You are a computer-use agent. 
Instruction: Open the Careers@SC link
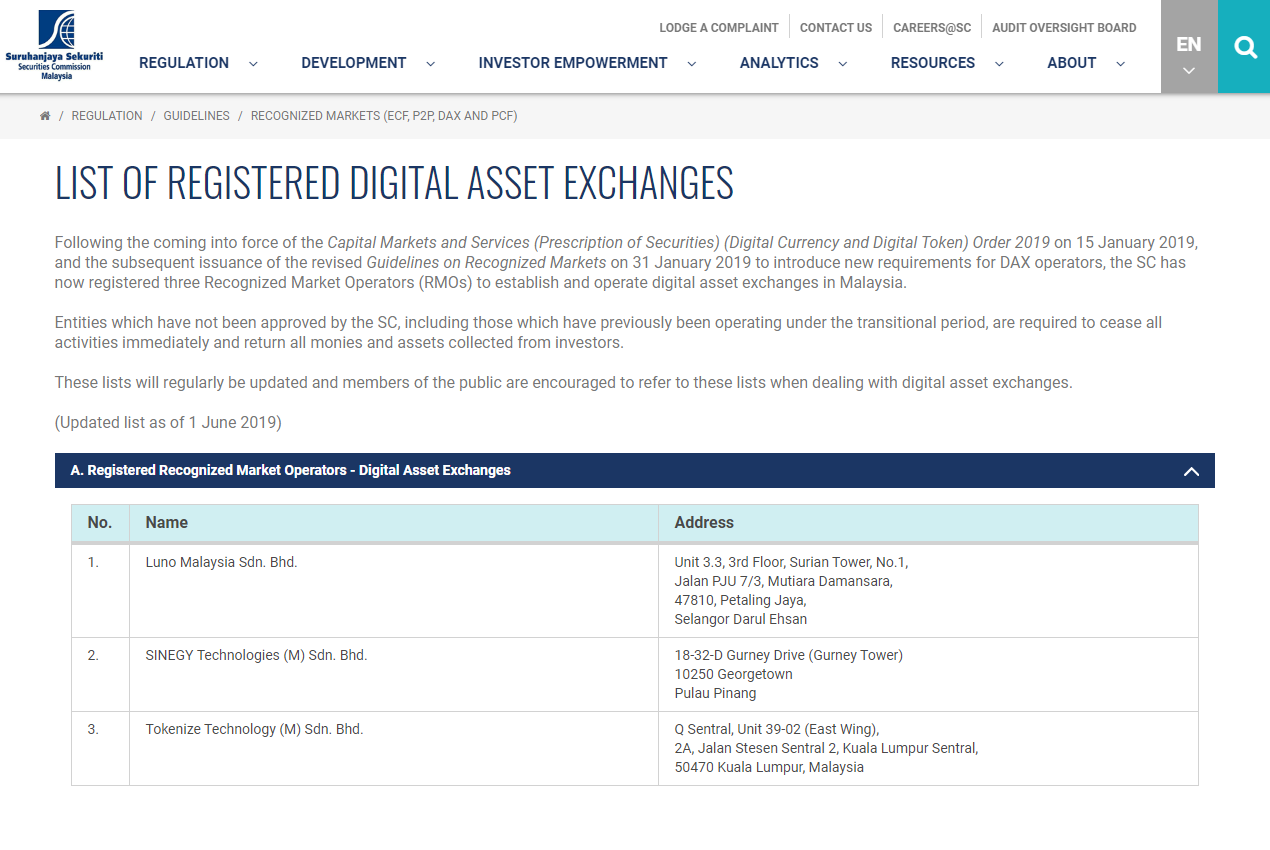click(932, 28)
